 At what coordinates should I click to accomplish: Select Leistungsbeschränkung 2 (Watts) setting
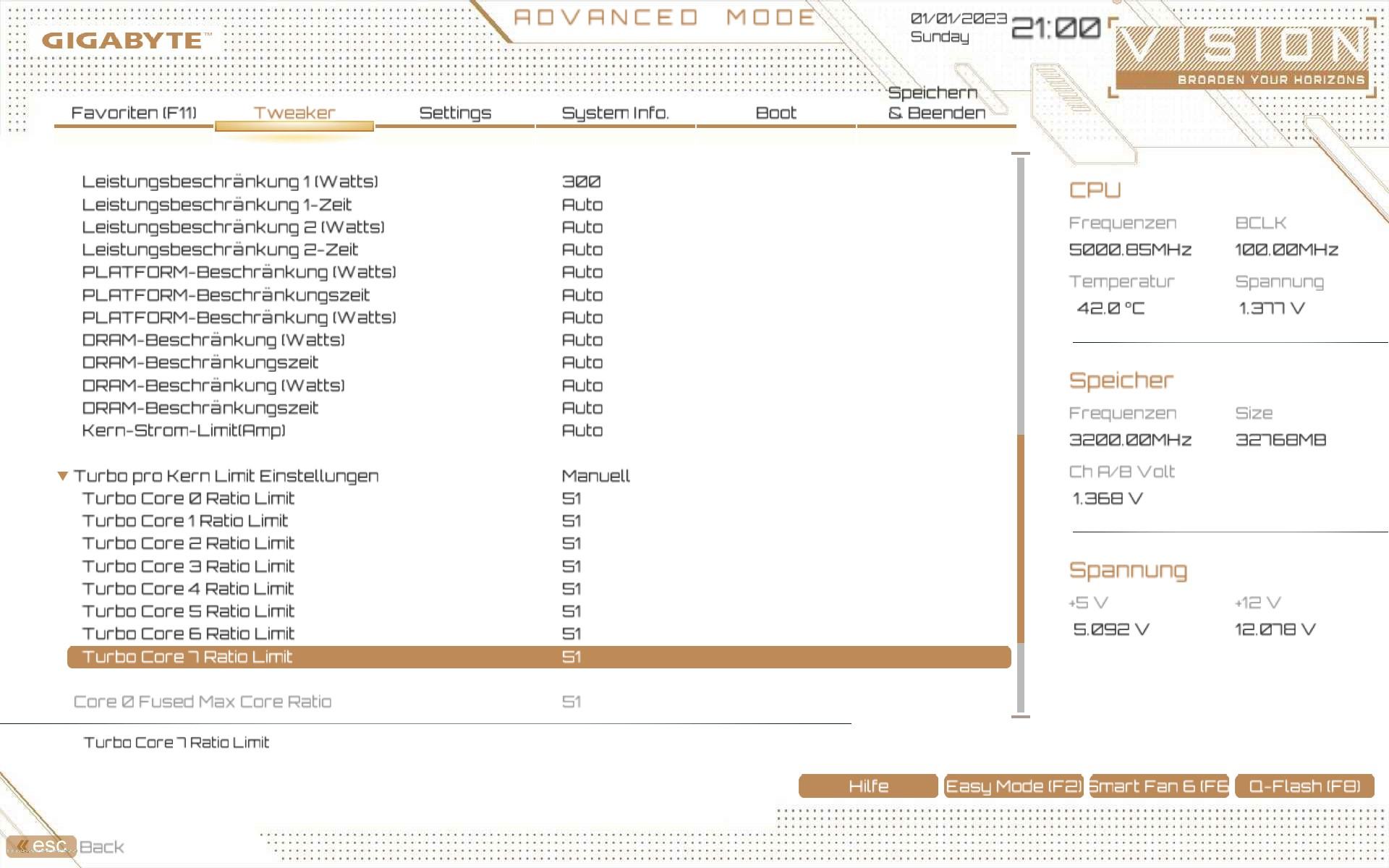coord(233,227)
